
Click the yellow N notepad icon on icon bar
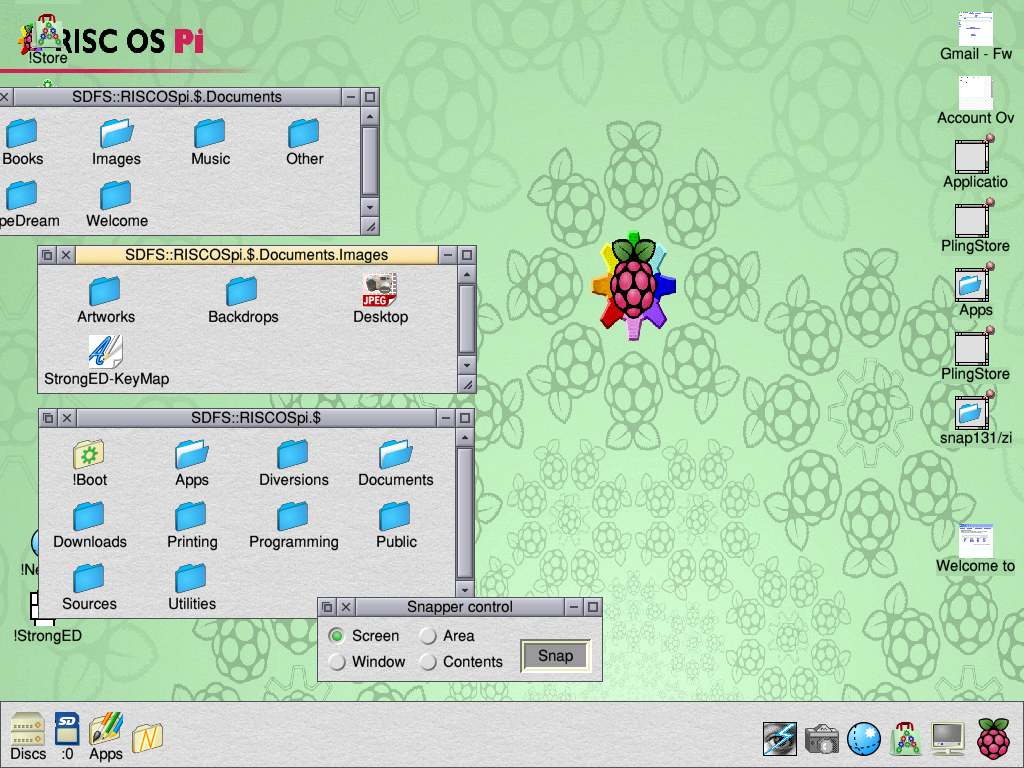(148, 738)
